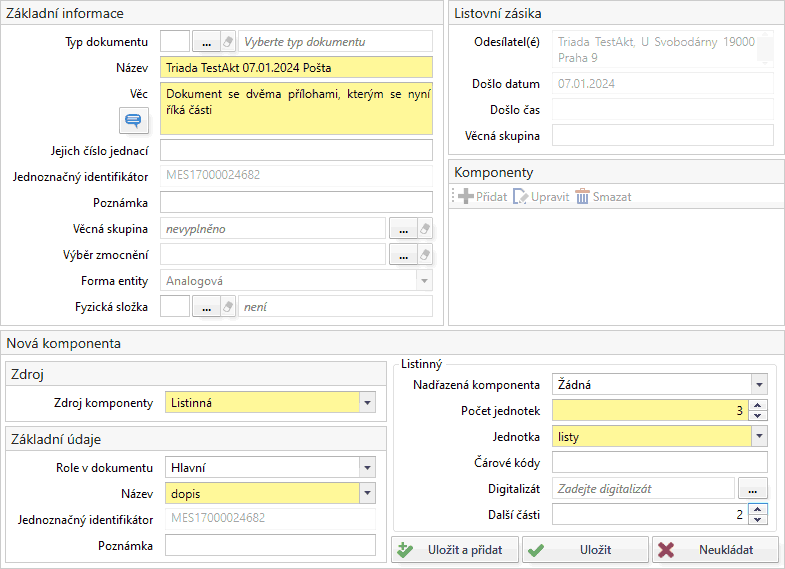785x569 pixels.
Task: Click the eraser icon next to Fyzická složka
Action: (x=228, y=307)
